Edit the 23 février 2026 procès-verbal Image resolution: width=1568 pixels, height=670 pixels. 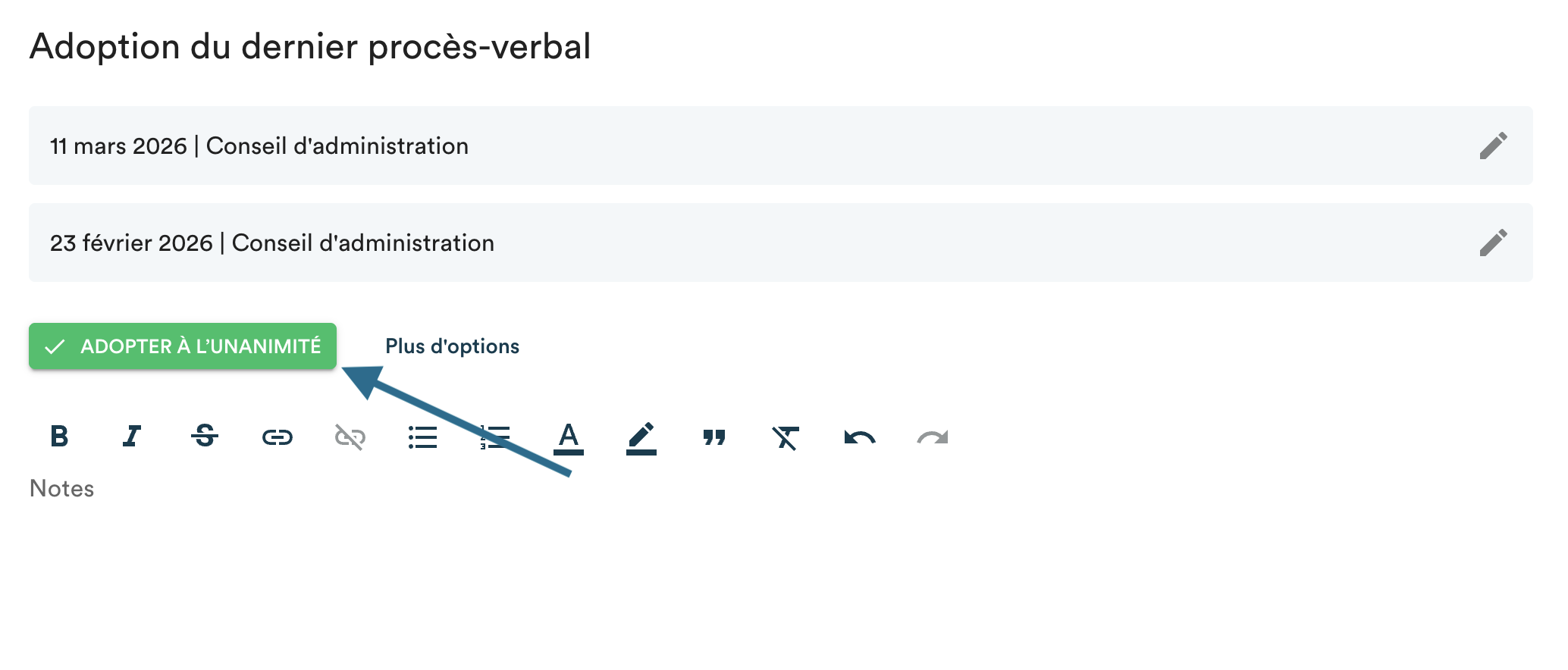point(1493,243)
